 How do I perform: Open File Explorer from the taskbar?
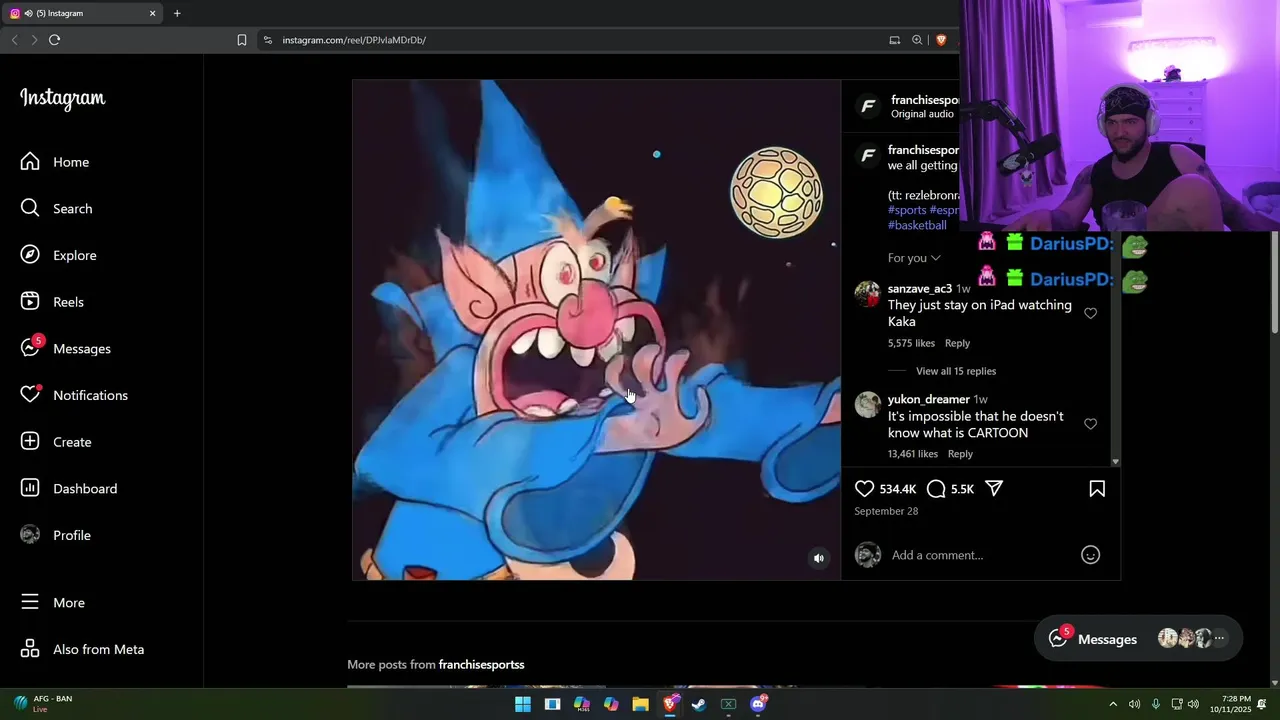640,704
